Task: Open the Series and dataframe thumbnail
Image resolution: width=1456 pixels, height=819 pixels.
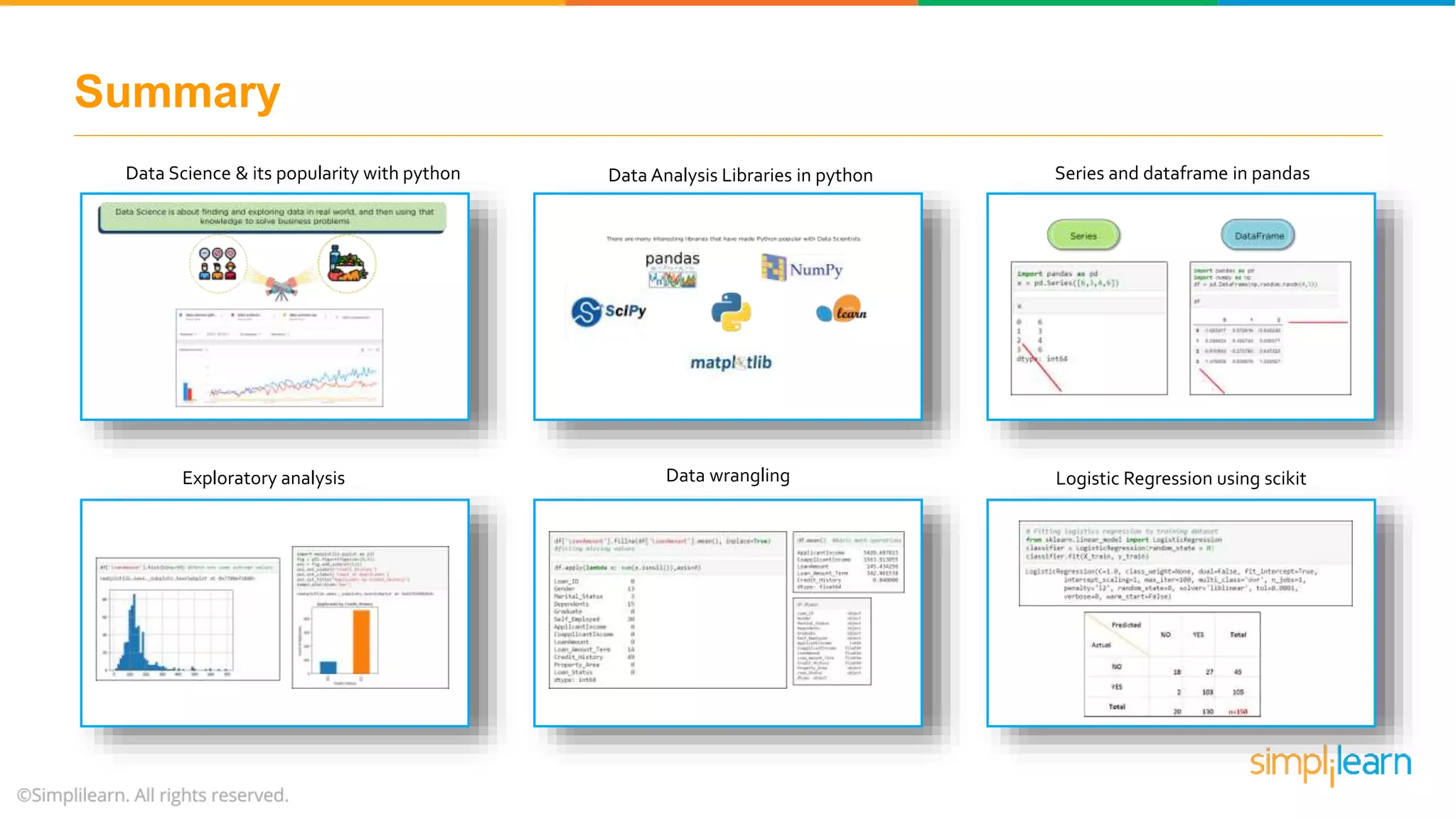Action: point(1181,306)
